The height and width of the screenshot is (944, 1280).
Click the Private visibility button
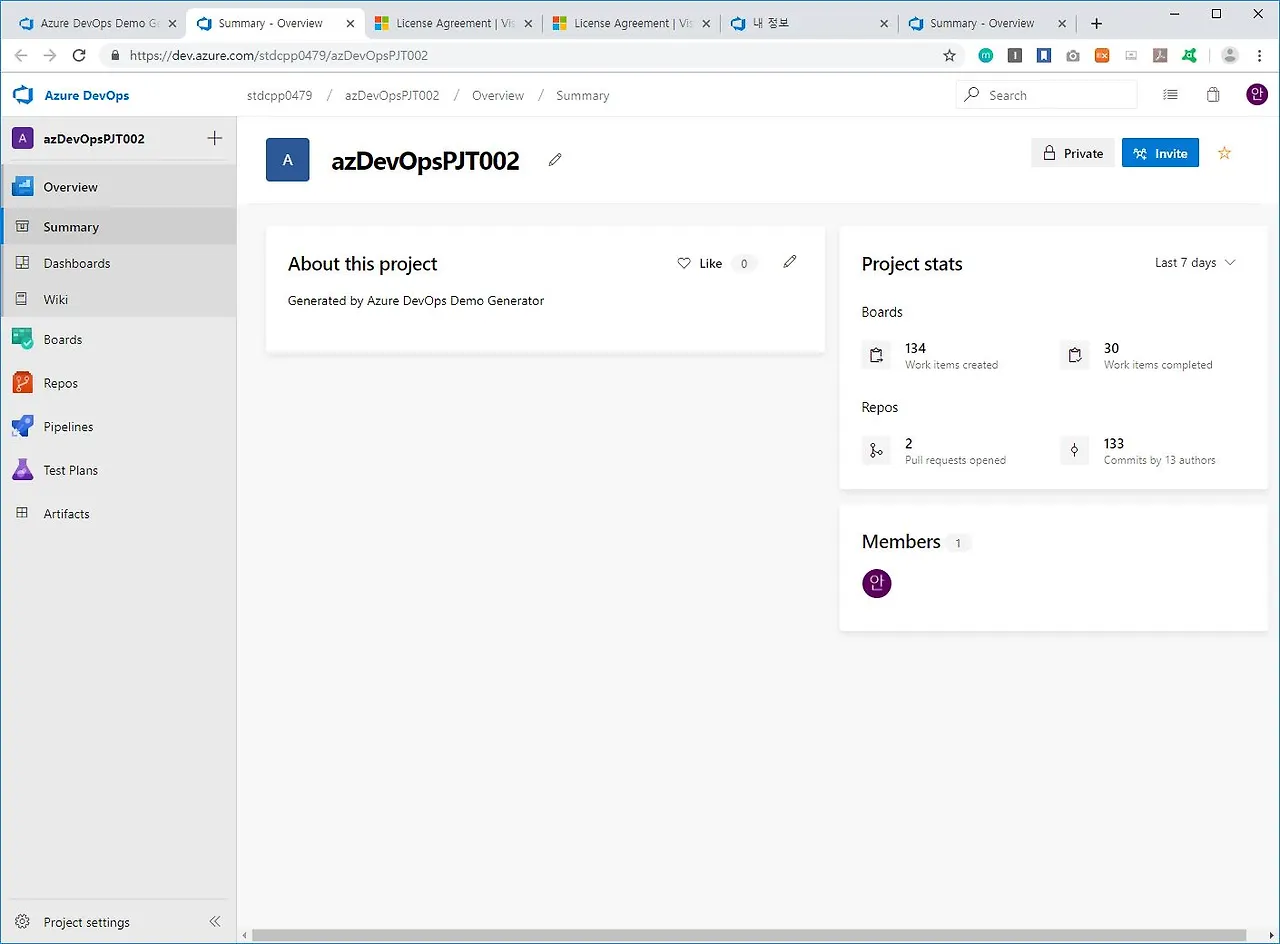pos(1073,153)
